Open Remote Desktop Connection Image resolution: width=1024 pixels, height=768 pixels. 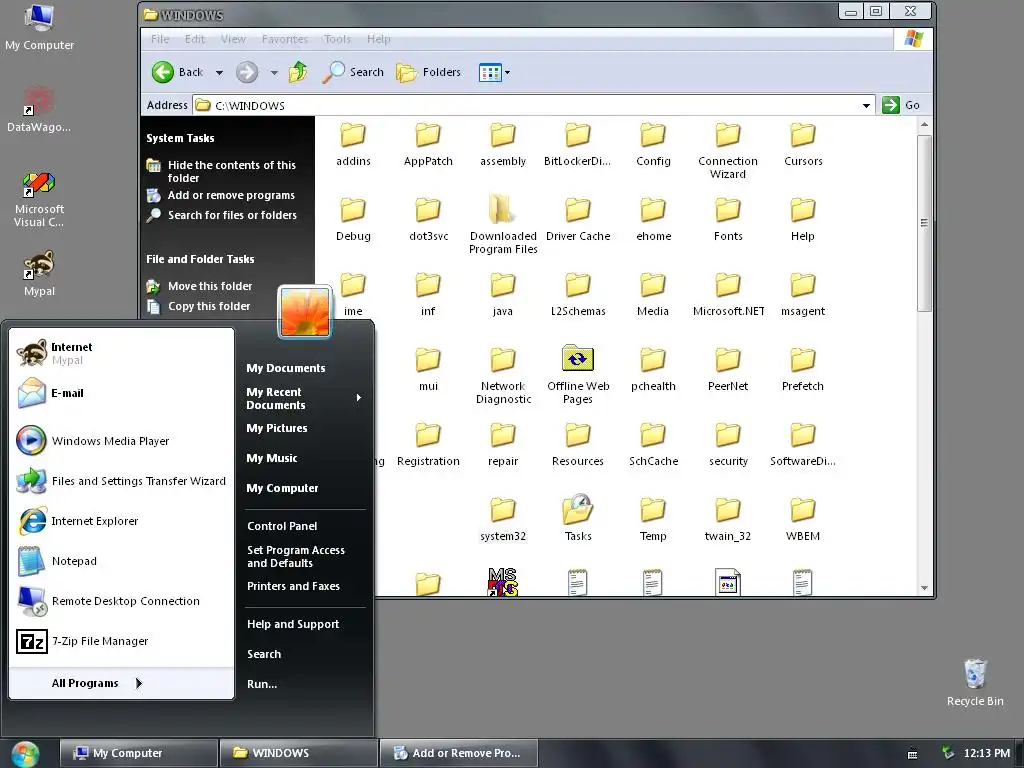tap(122, 601)
